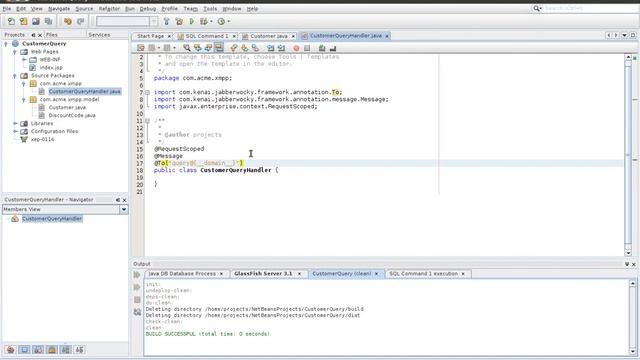This screenshot has width=640, height=360.
Task: Click the Previous Bookmark editor icon
Action: tap(234, 48)
